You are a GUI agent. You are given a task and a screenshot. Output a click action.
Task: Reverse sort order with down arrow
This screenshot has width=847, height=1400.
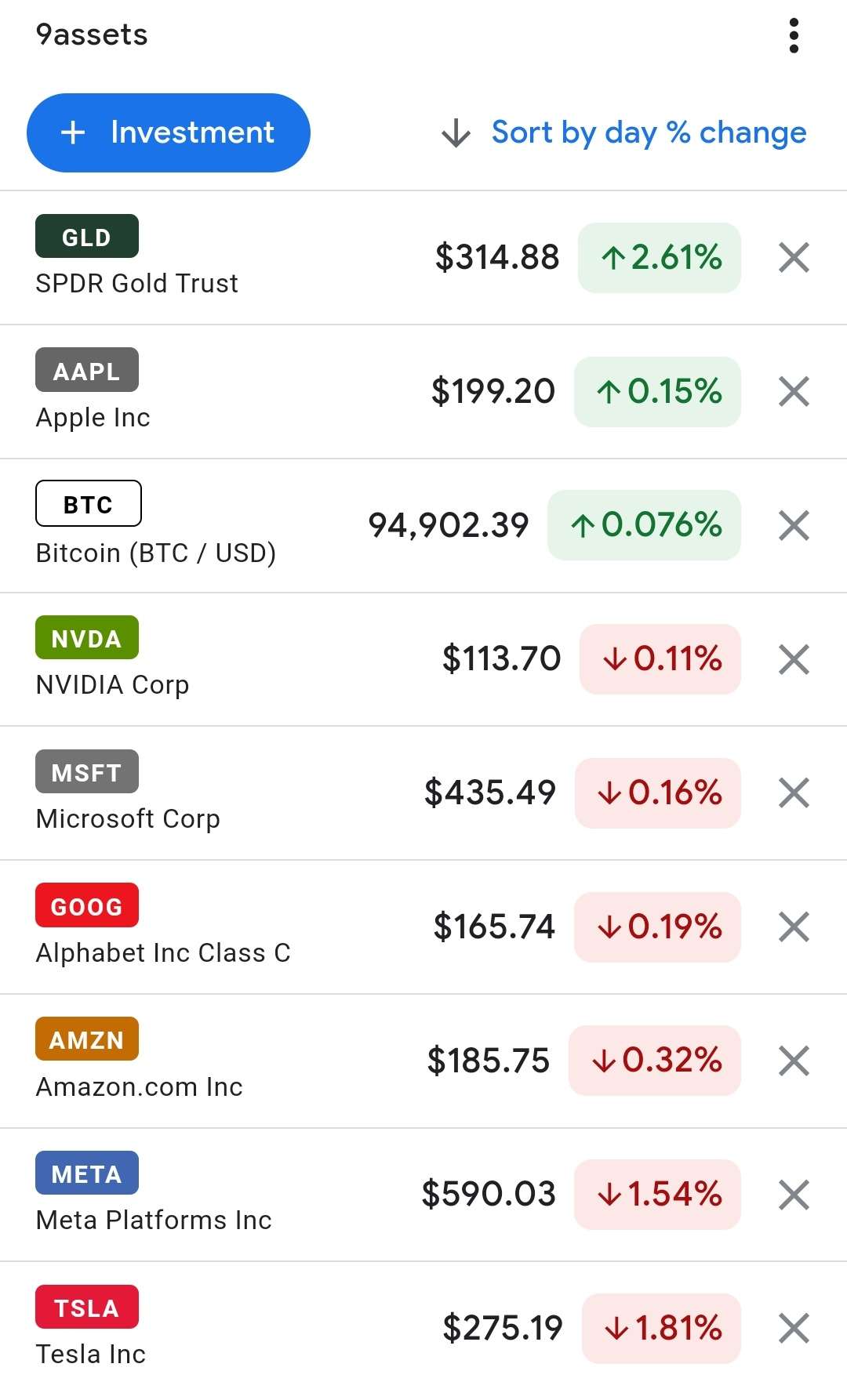(x=456, y=133)
